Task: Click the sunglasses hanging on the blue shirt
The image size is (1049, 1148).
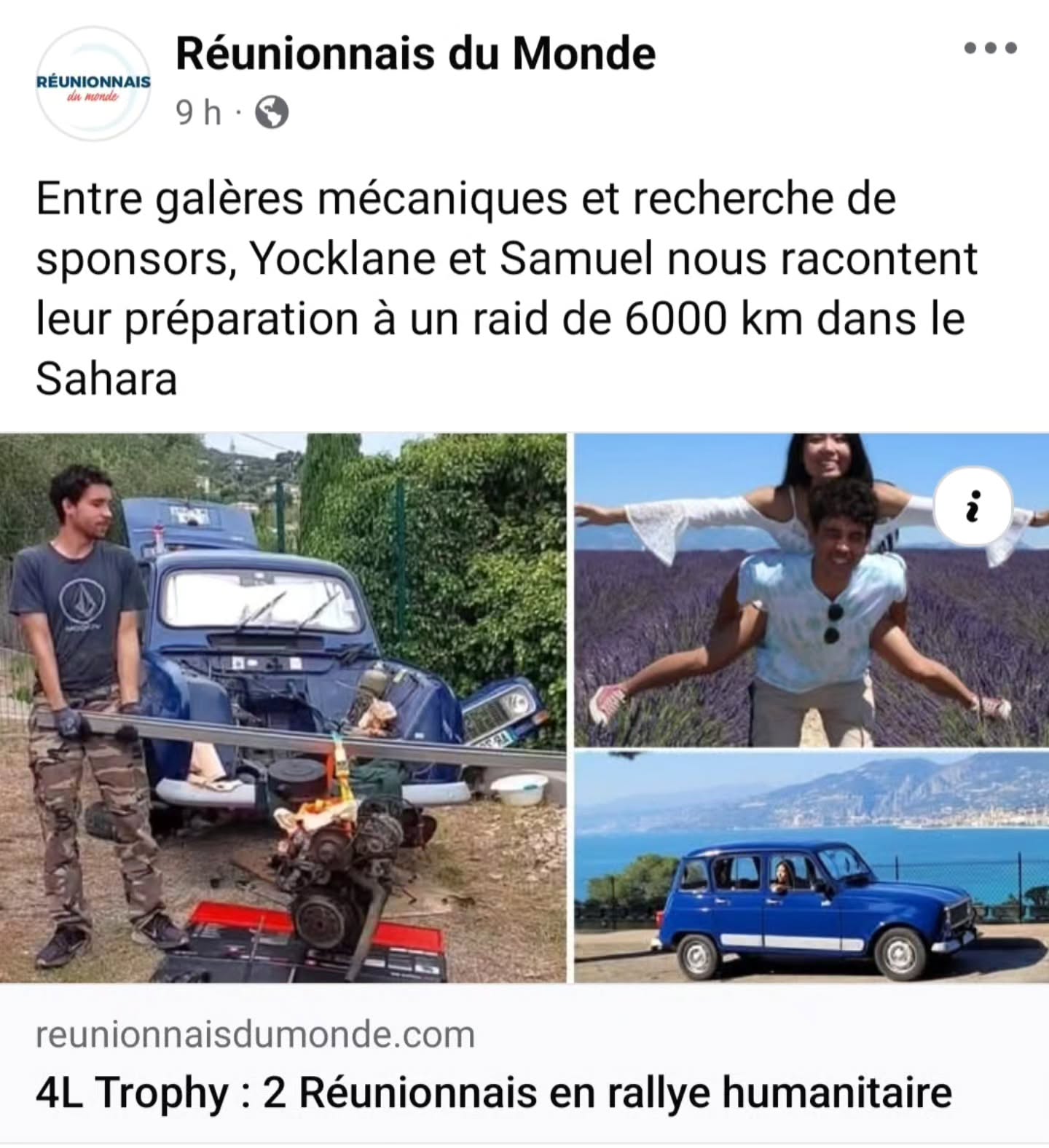Action: (x=832, y=624)
